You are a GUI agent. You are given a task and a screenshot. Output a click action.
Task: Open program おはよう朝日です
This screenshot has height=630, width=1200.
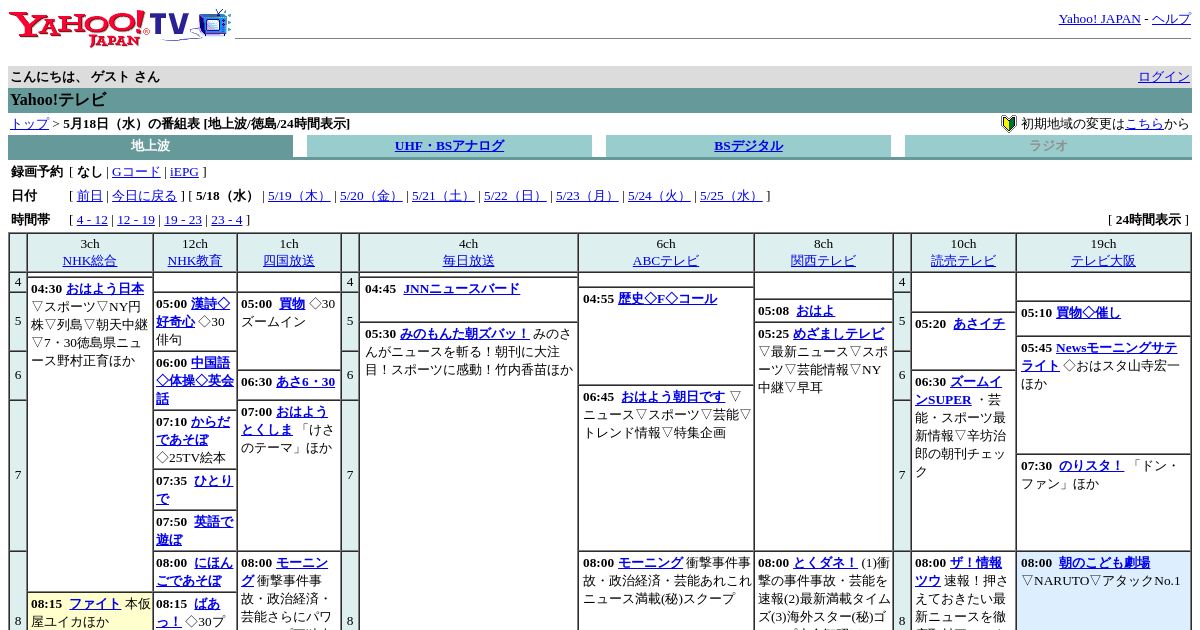point(673,397)
